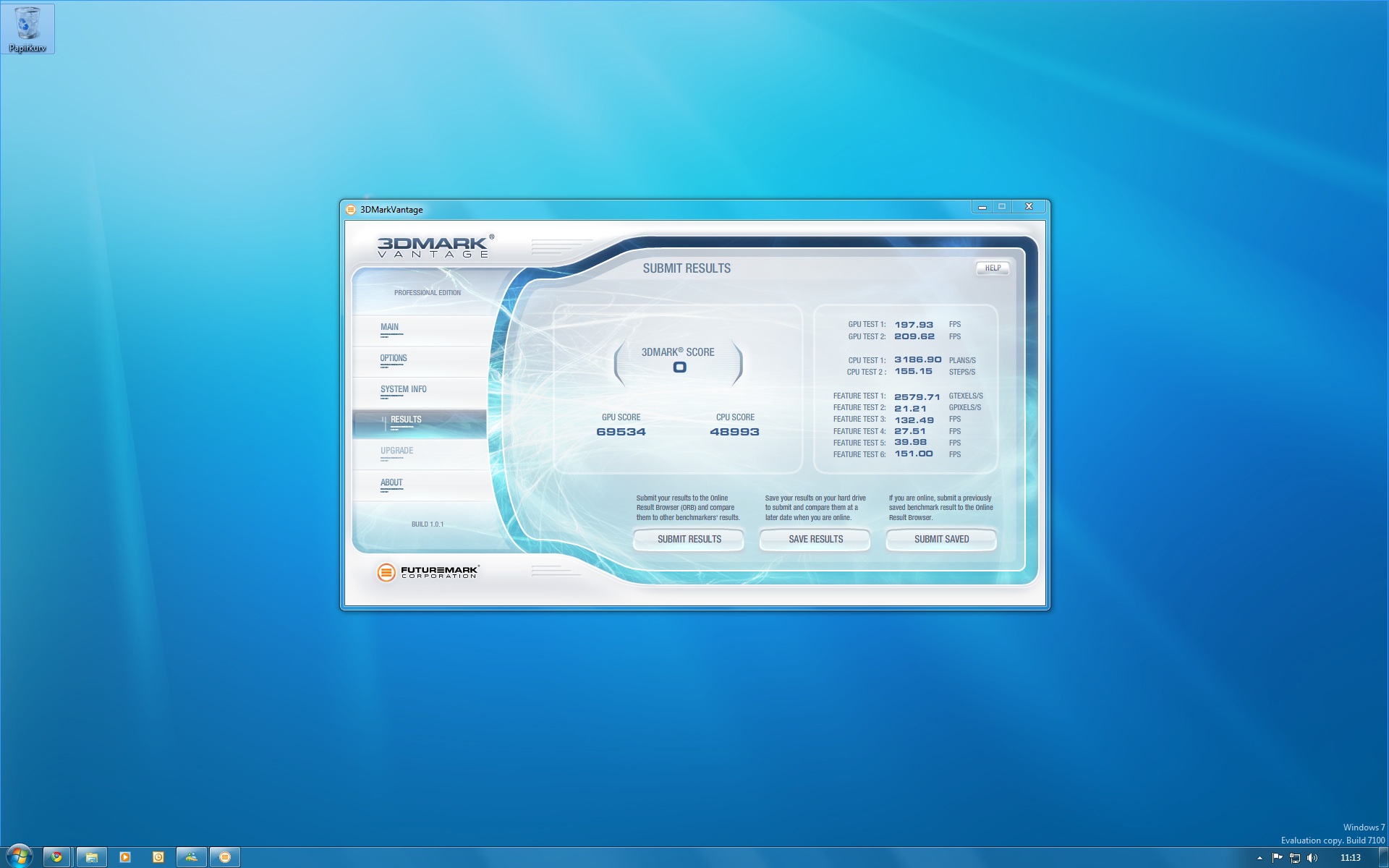Click Feature Test 2 value 21.21

(910, 409)
